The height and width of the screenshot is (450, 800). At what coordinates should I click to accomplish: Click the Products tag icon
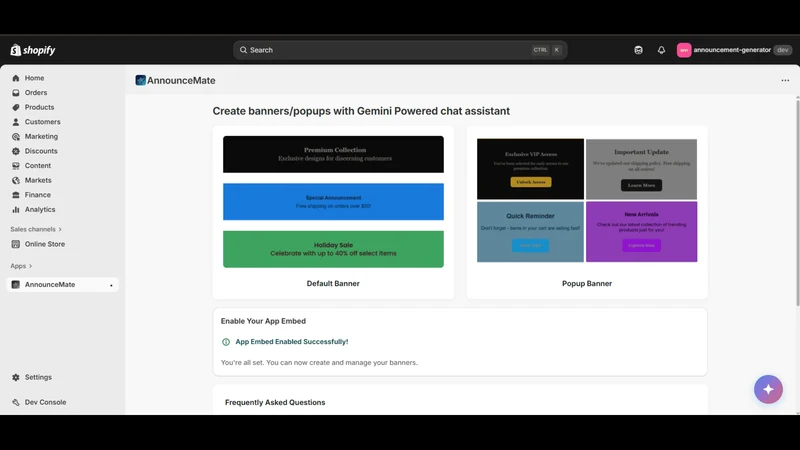pos(16,107)
